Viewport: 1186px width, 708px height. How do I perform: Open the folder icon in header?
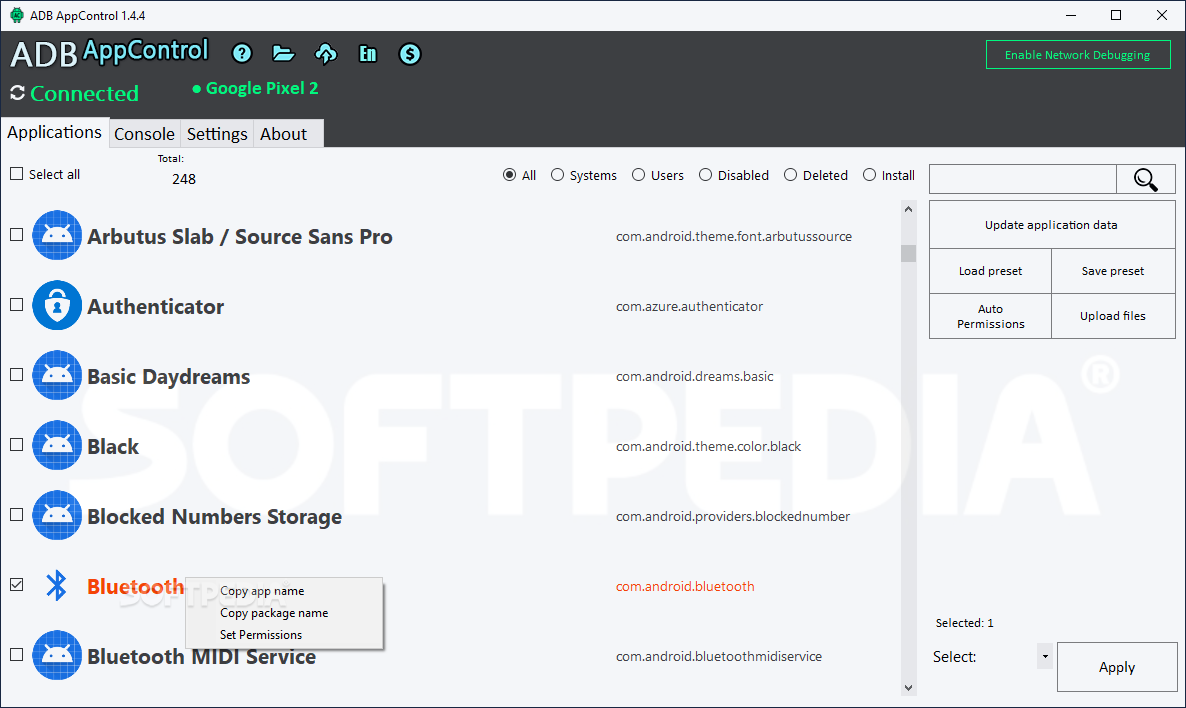click(x=283, y=53)
